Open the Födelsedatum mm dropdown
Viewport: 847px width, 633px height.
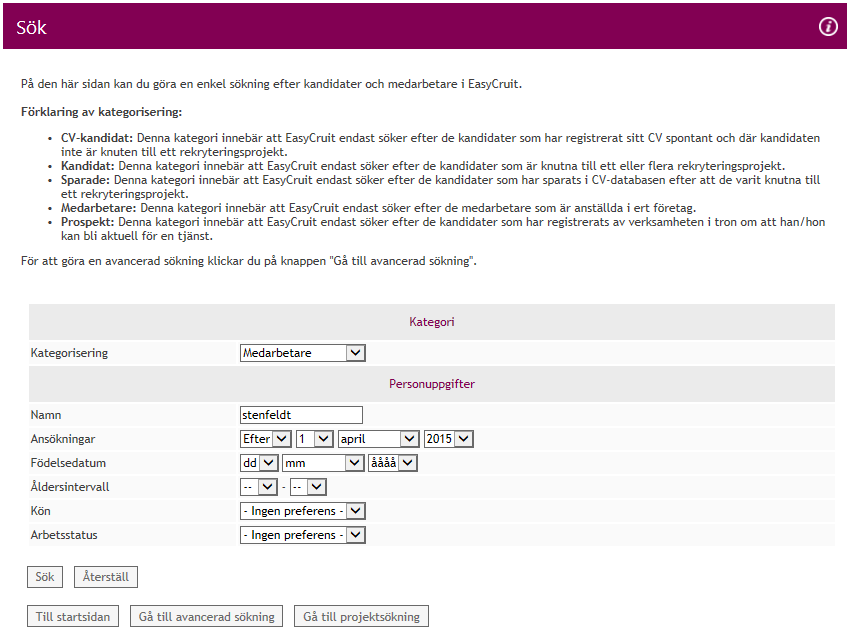(x=323, y=463)
